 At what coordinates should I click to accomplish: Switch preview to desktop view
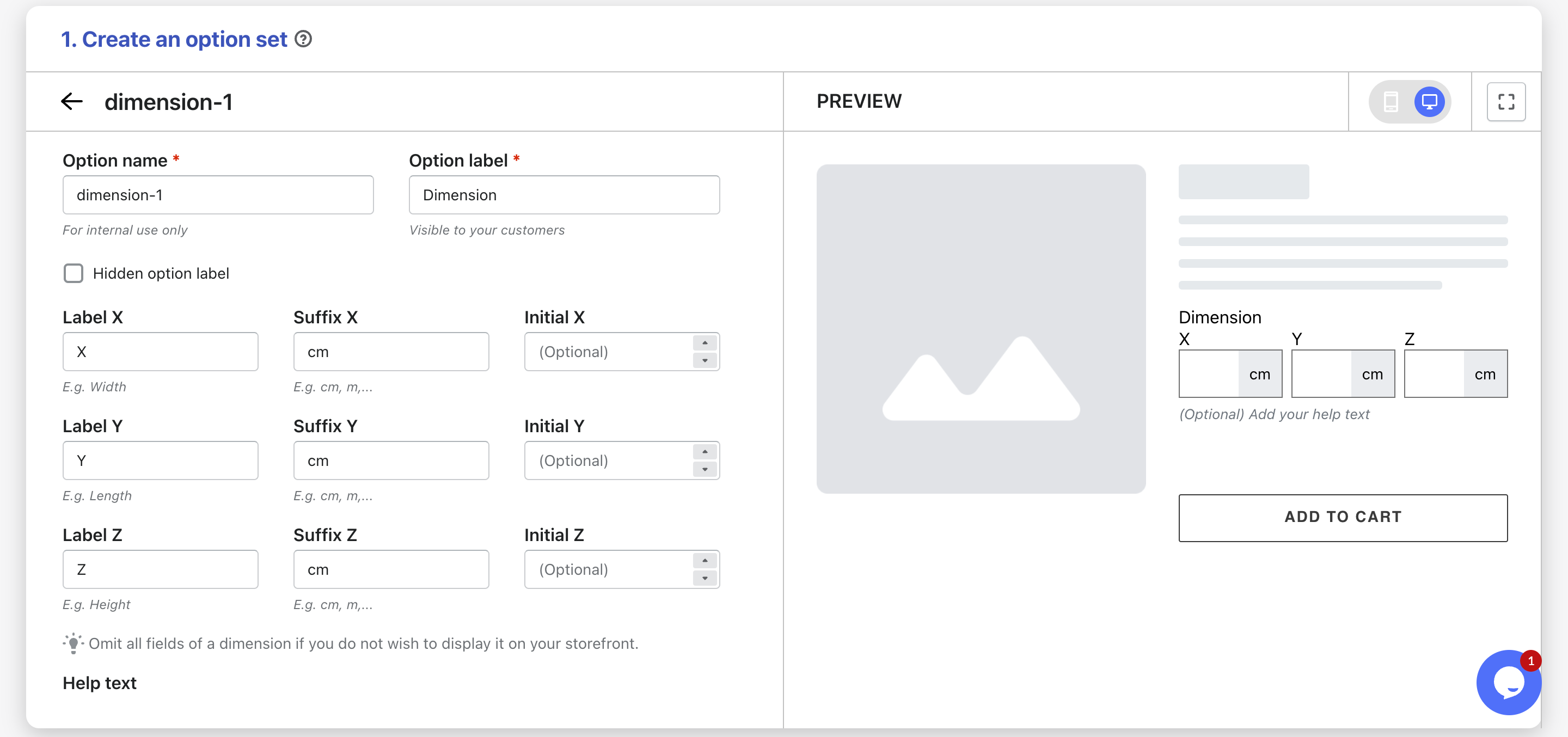coord(1429,102)
